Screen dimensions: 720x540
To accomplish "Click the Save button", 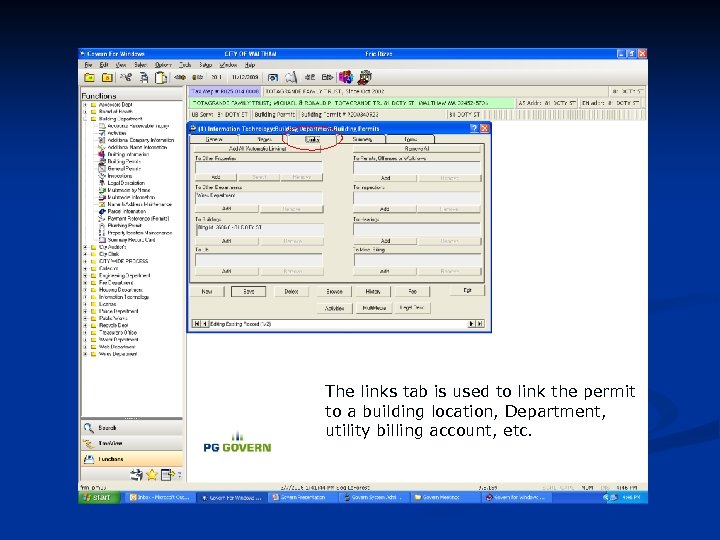I will click(248, 292).
